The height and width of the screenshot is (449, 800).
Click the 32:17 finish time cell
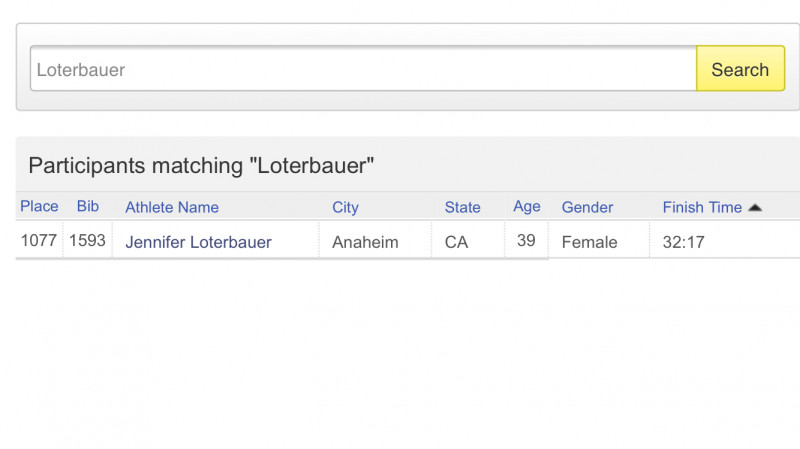coord(682,242)
